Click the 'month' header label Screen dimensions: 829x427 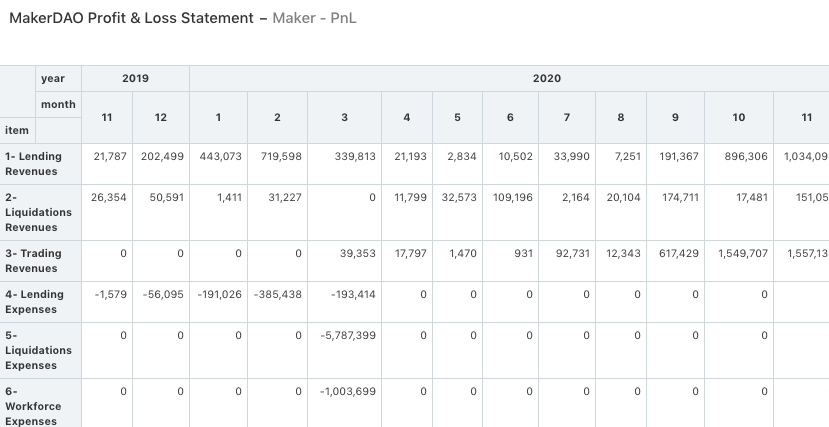click(58, 104)
